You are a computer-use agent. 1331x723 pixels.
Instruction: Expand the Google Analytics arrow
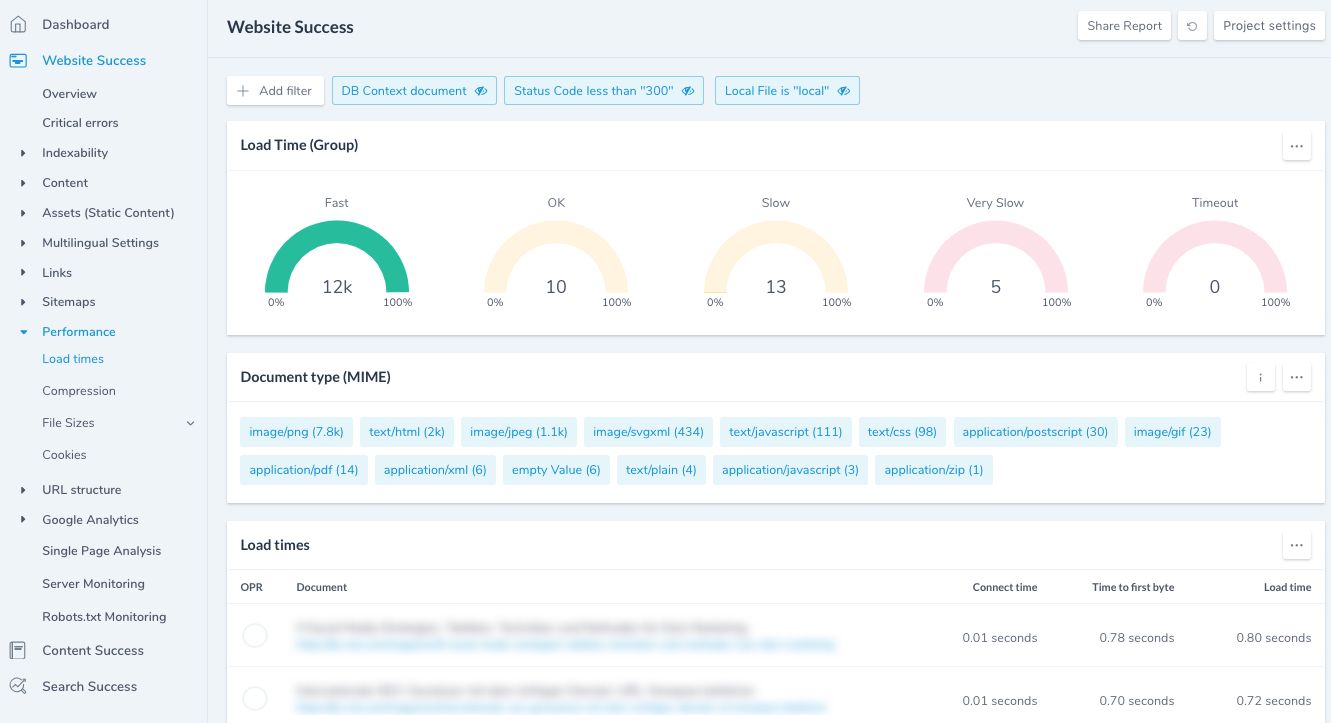tap(23, 520)
